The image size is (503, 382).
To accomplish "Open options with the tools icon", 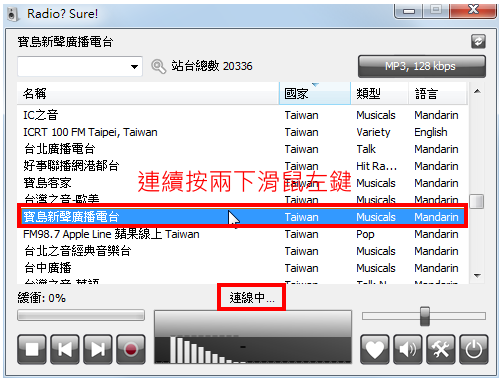I will click(x=441, y=349).
